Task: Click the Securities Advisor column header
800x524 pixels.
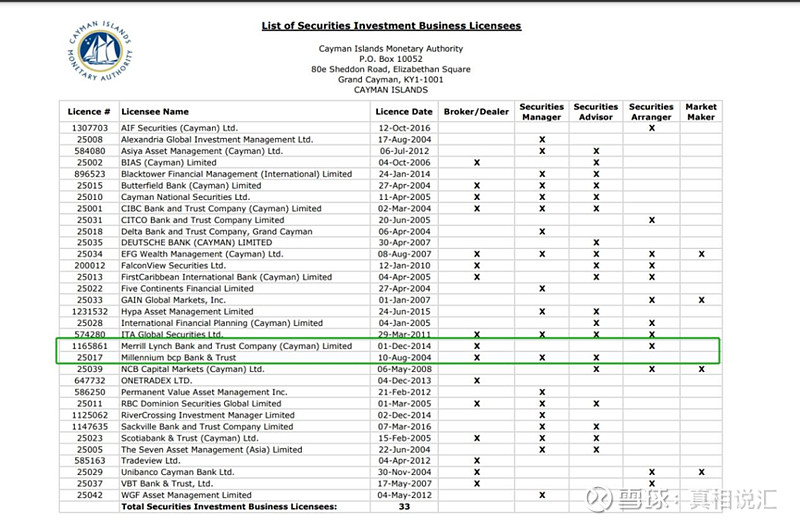Action: pos(595,112)
